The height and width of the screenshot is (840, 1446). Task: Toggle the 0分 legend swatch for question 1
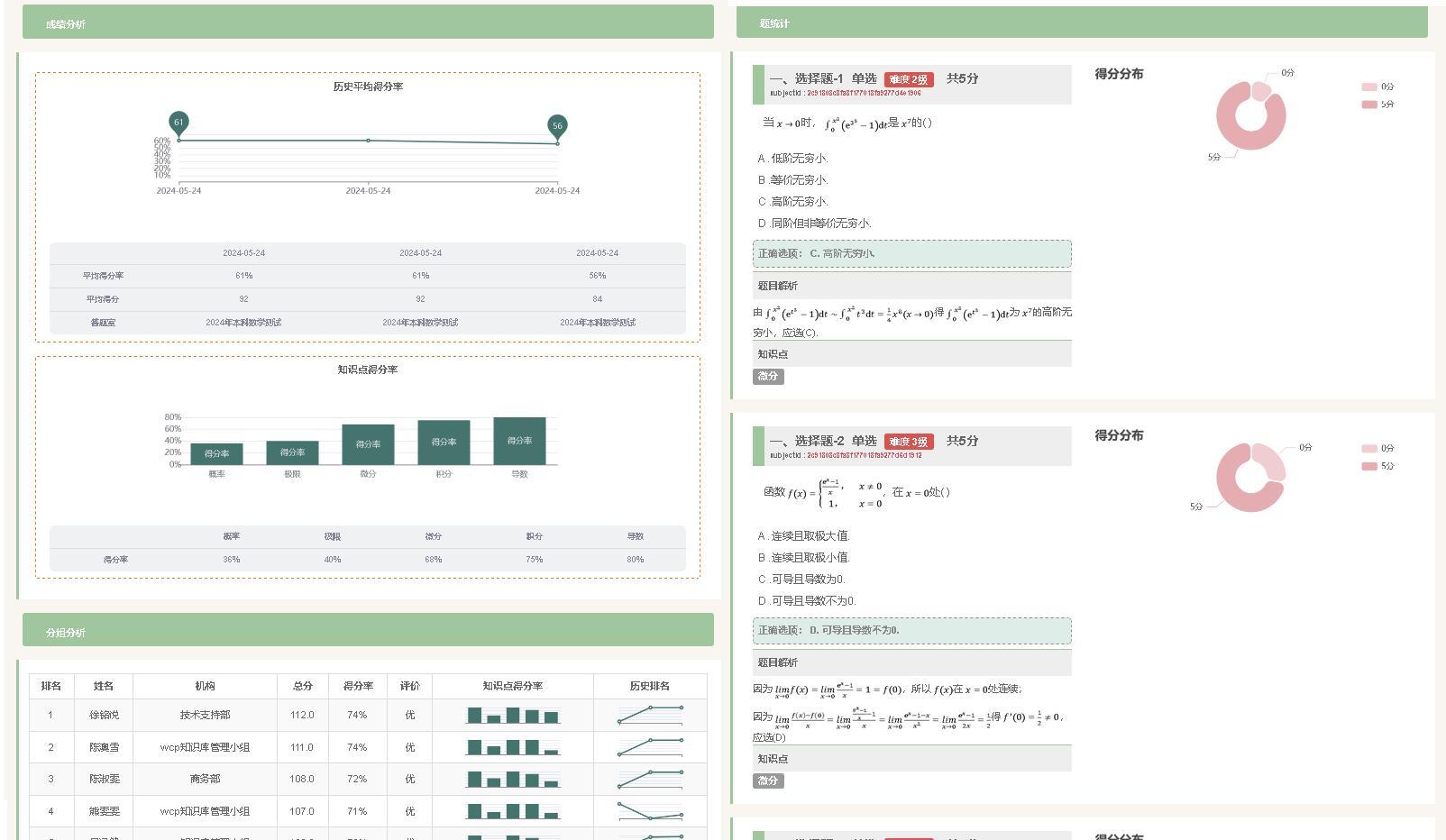(x=1369, y=87)
